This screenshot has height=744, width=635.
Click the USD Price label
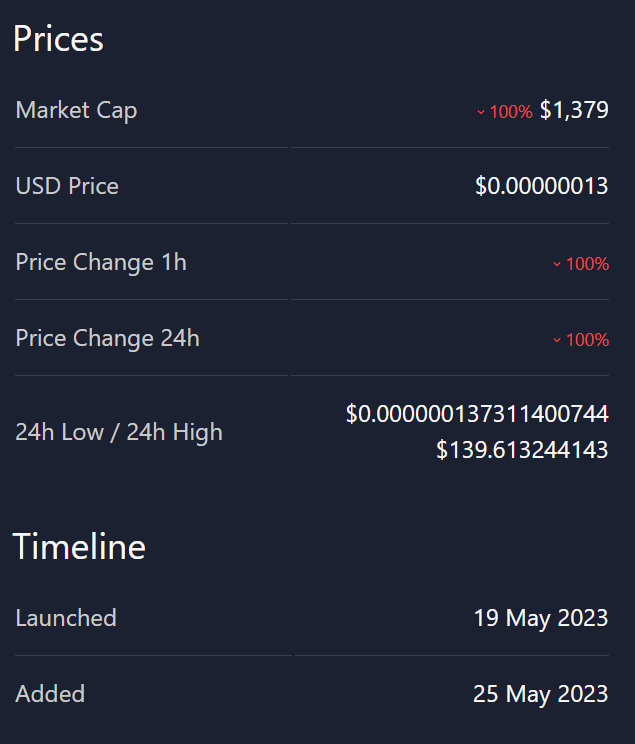[67, 186]
